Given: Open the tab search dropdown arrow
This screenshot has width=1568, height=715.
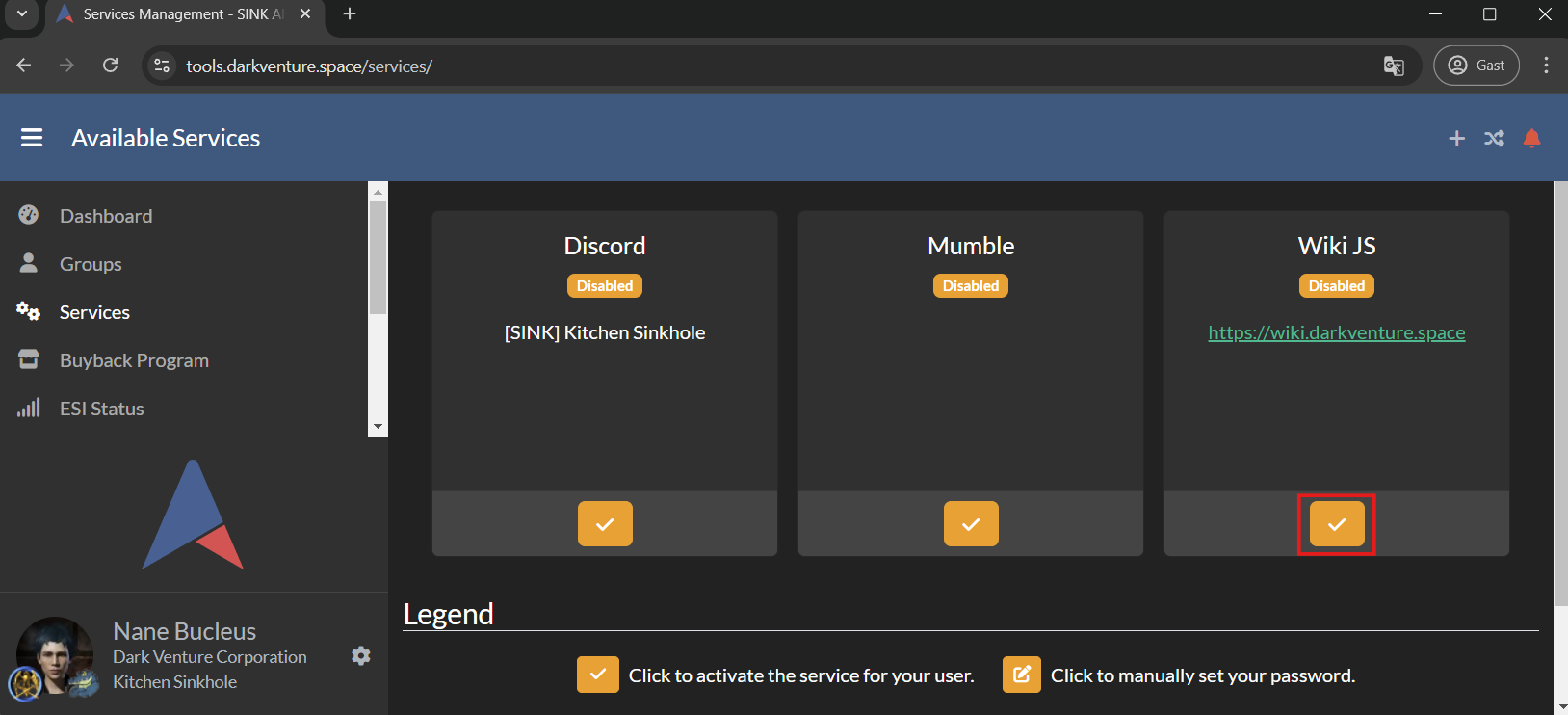Looking at the screenshot, I should tap(21, 14).
